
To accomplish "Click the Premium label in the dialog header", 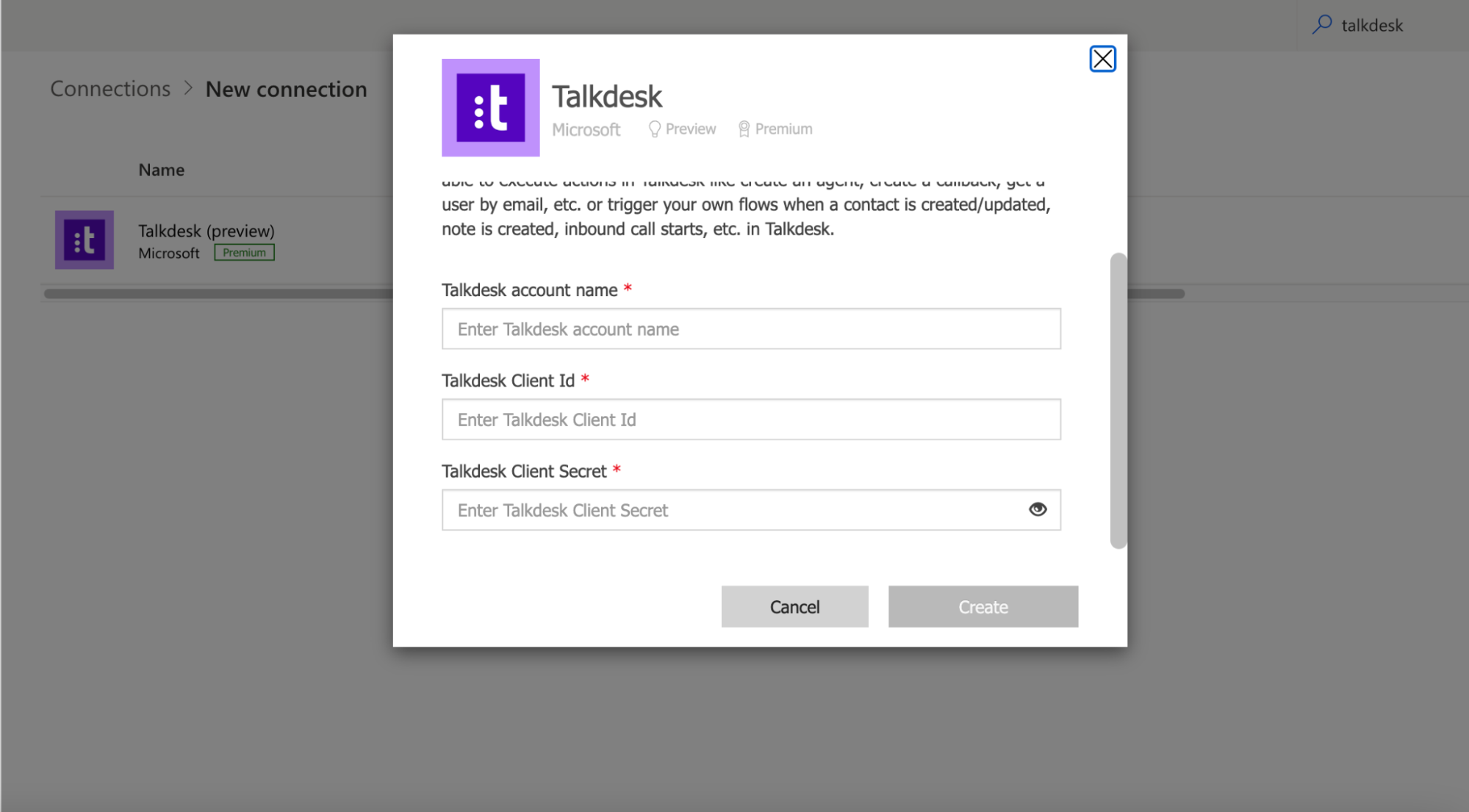I will point(783,129).
